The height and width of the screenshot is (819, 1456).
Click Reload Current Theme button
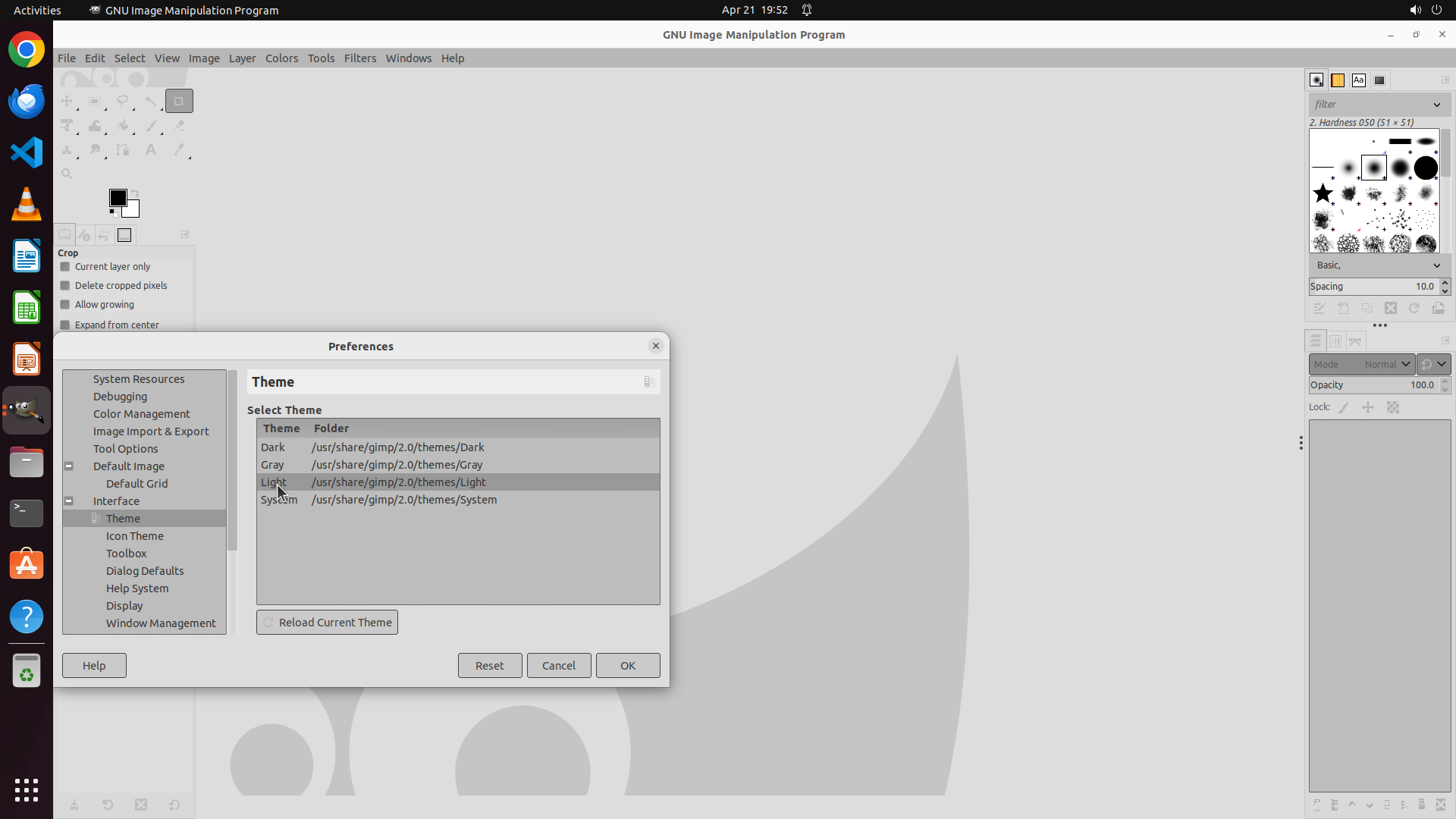point(327,623)
